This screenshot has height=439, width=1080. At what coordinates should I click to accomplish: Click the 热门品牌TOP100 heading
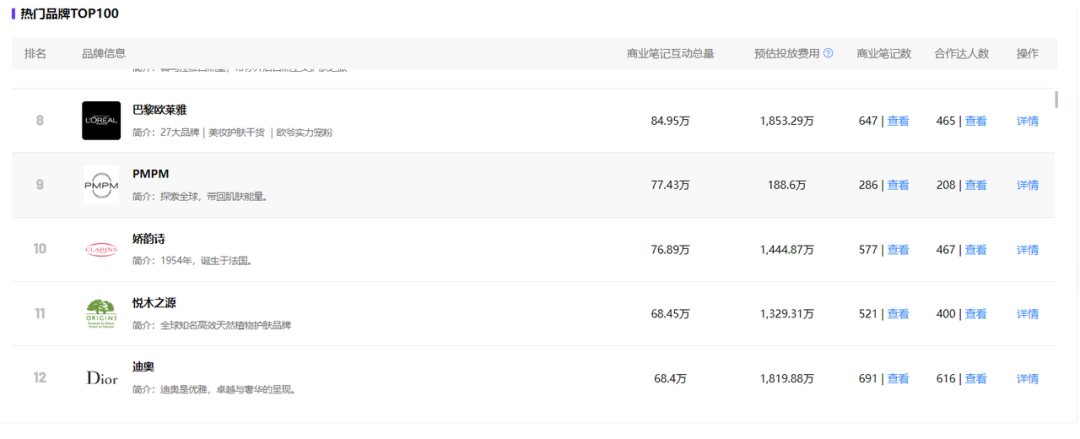coord(69,14)
